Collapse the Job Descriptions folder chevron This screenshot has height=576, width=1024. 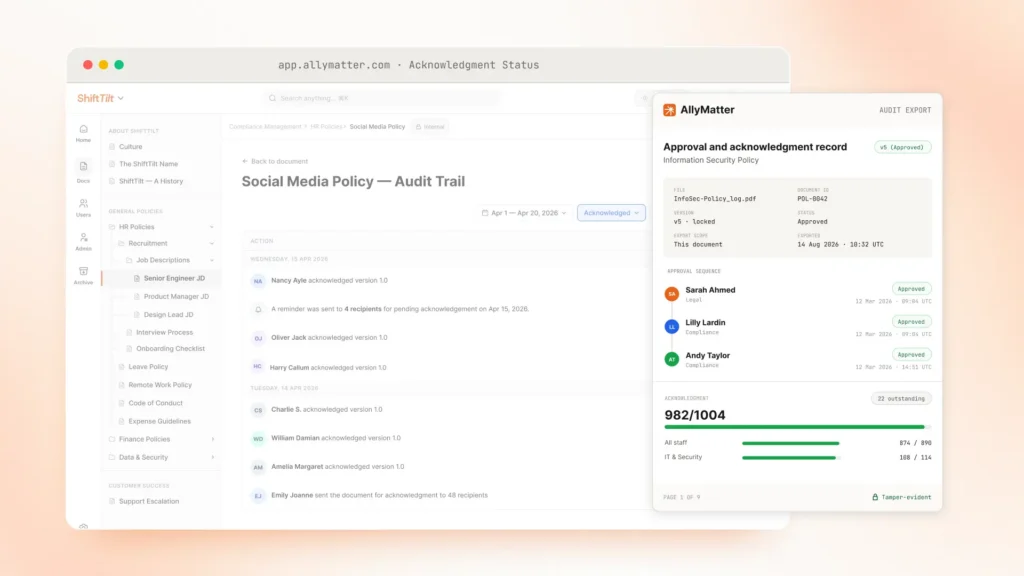point(212,261)
